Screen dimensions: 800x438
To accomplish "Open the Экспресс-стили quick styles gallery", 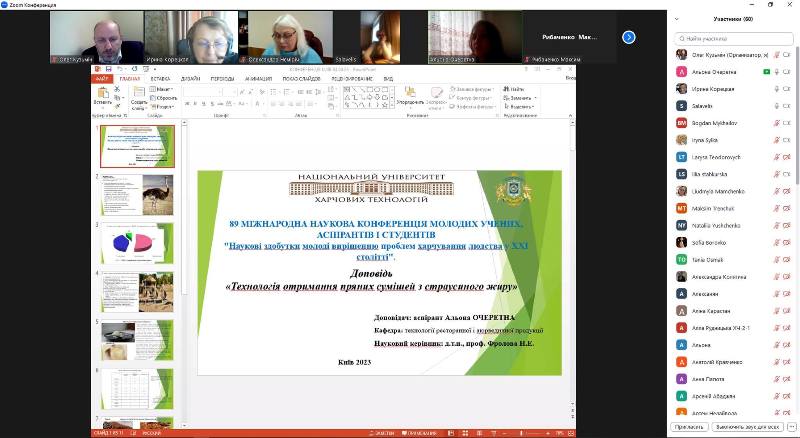I will pos(436,98).
